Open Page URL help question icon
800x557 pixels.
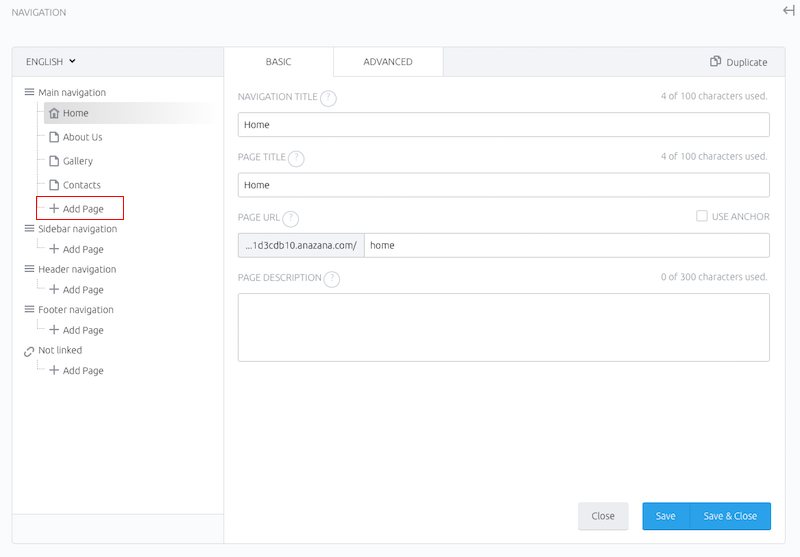pyautogui.click(x=291, y=218)
